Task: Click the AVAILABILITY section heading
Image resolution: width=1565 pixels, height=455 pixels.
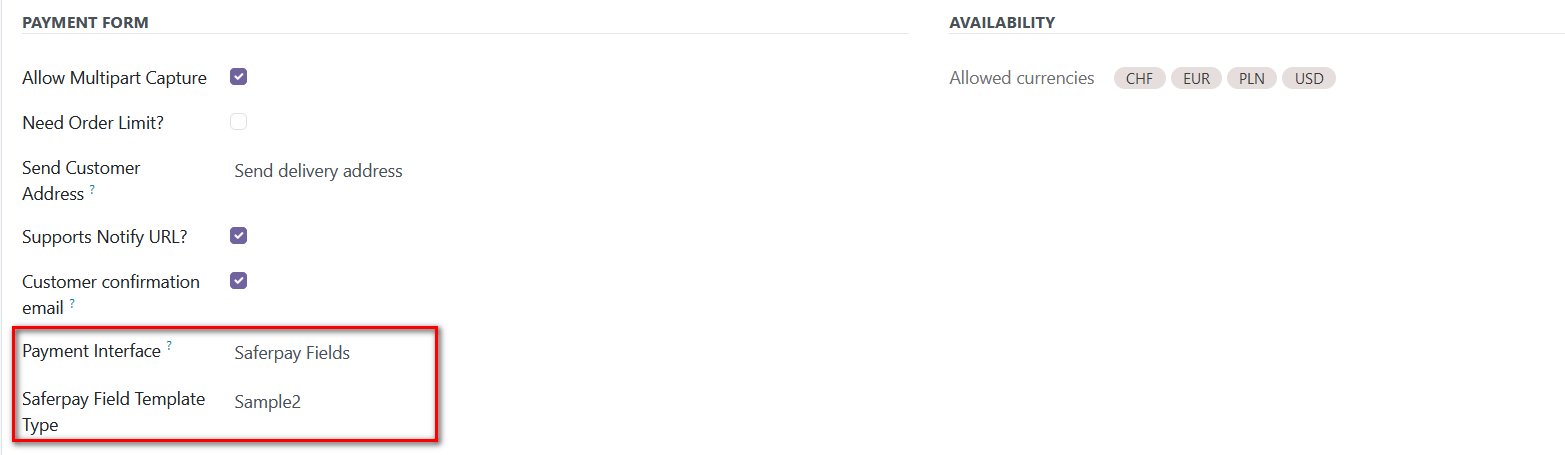Action: point(1002,22)
